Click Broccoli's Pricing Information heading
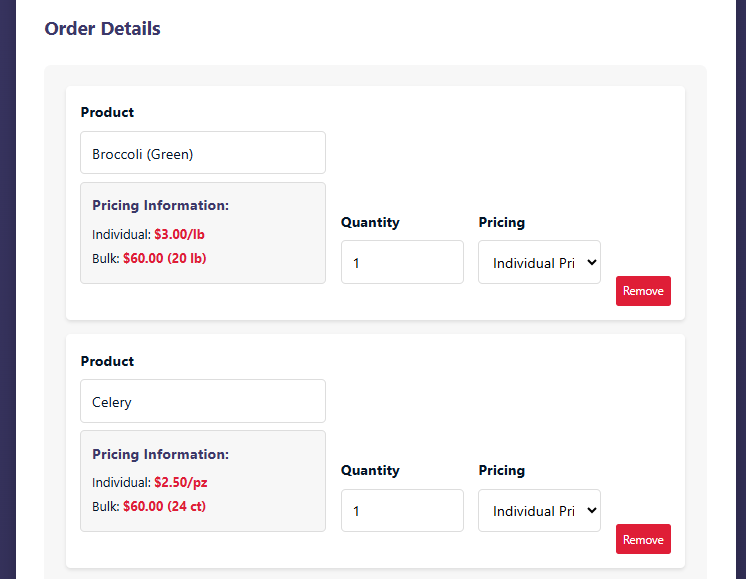The image size is (746, 579). click(x=161, y=205)
